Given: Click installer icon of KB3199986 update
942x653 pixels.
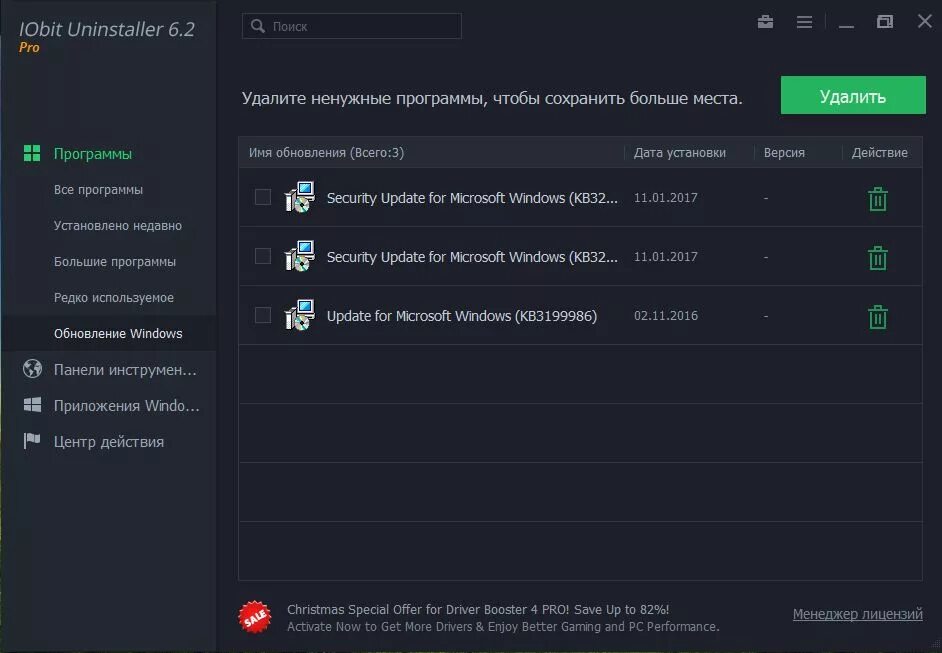Looking at the screenshot, I should pos(300,315).
